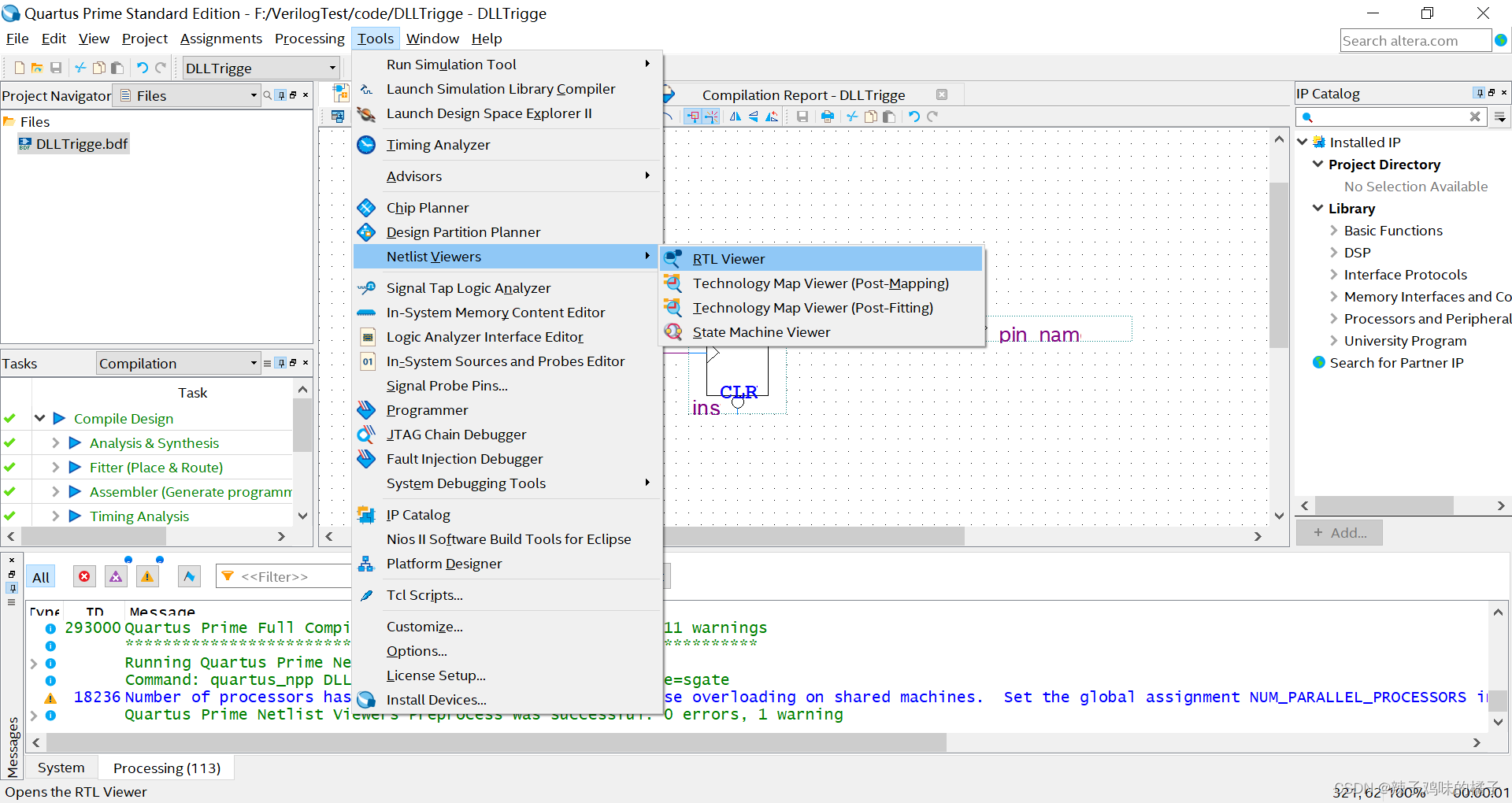Click the Search altera.com input field
This screenshot has height=803, width=1512.
(1415, 40)
